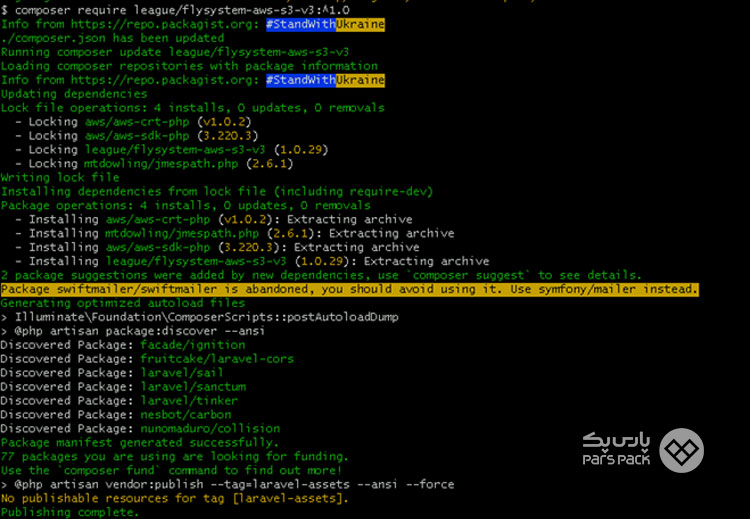Click 'Locking aws/aws-sdk-php (3.220.3)' line
The image size is (750, 519).
tap(136, 135)
